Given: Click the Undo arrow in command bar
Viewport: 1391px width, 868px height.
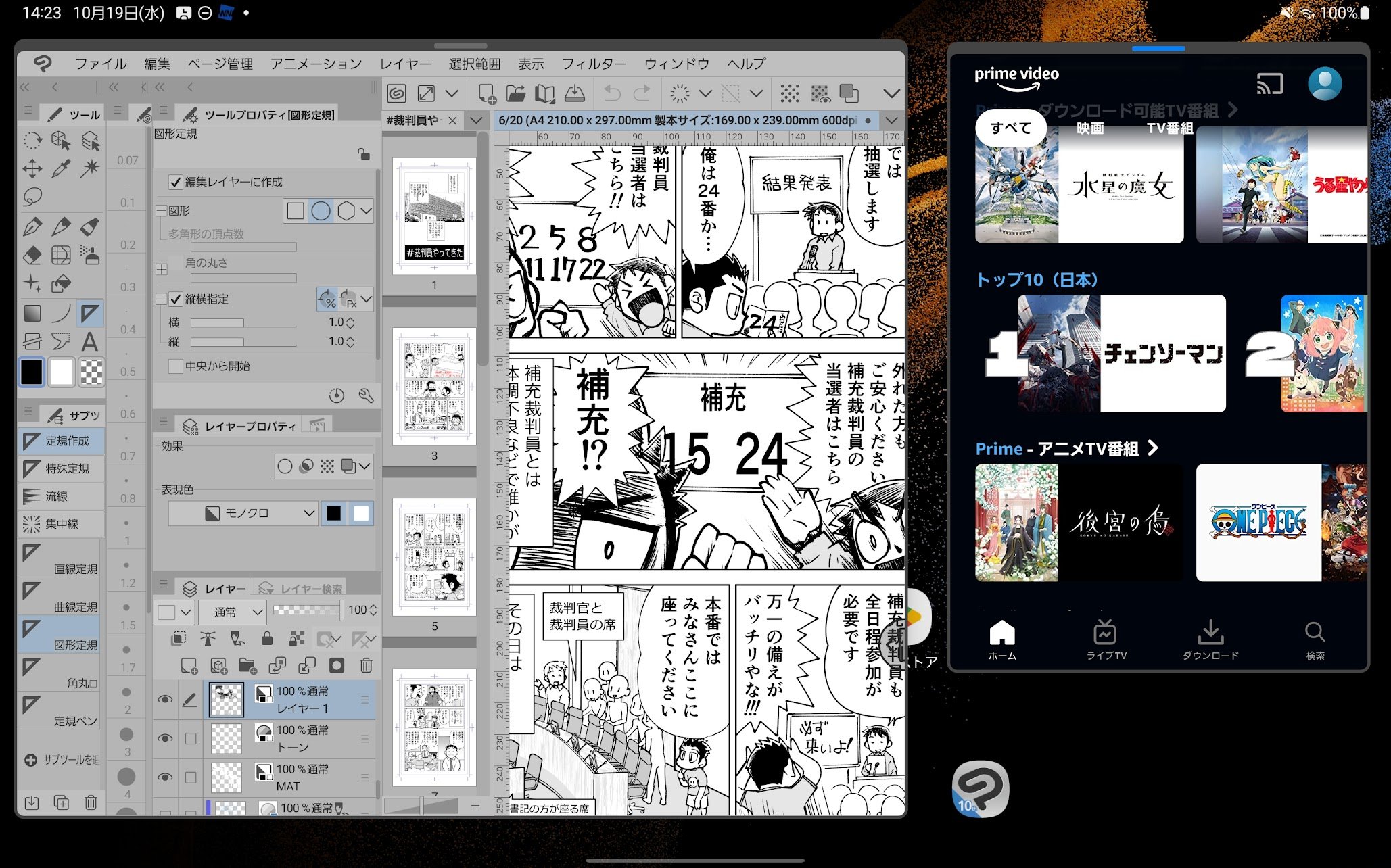Looking at the screenshot, I should click(612, 93).
